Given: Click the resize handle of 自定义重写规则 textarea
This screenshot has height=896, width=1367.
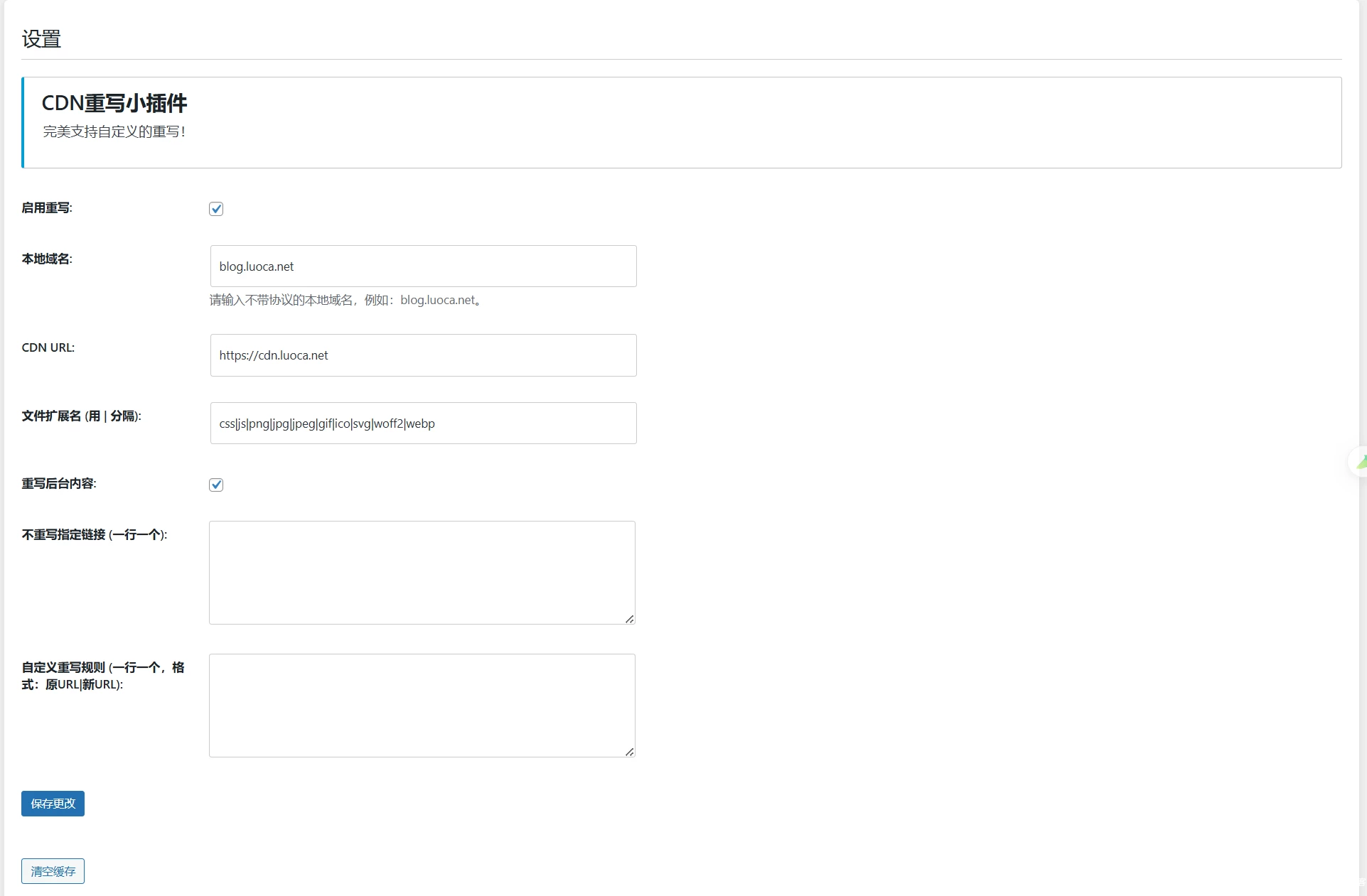Looking at the screenshot, I should (x=629, y=750).
